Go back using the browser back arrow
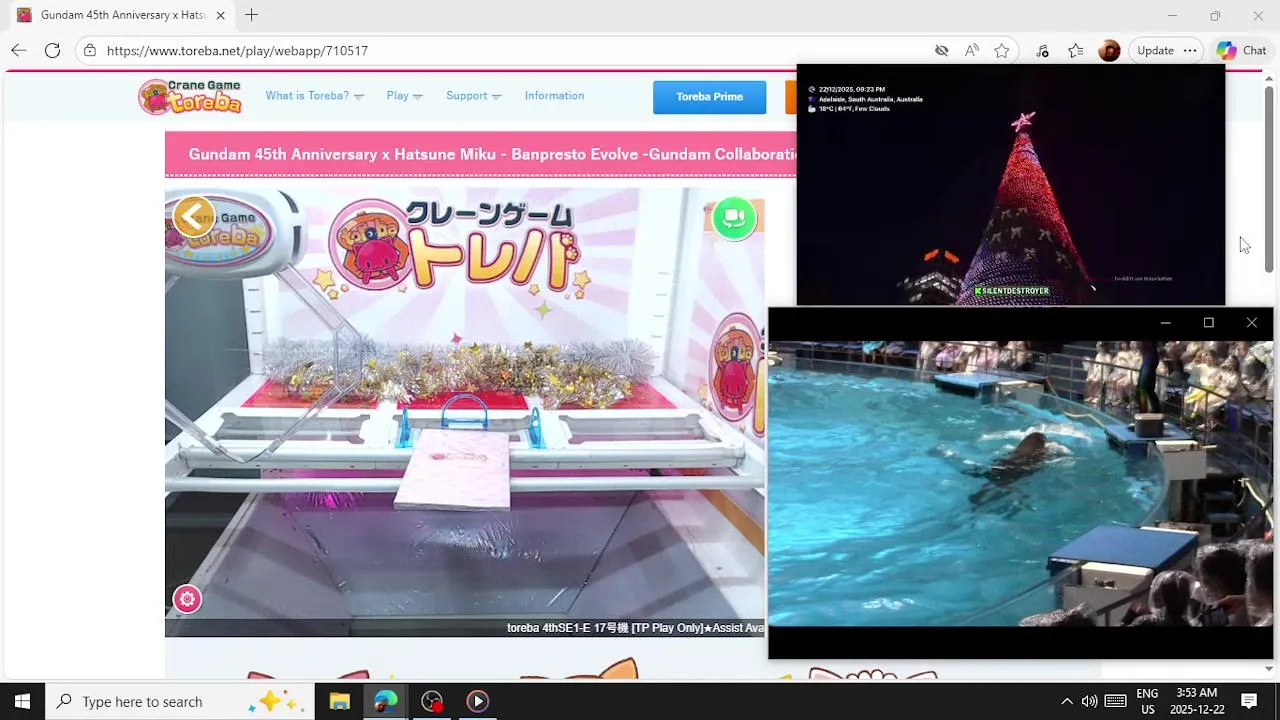Screen dimensions: 1280x720 [19, 50]
